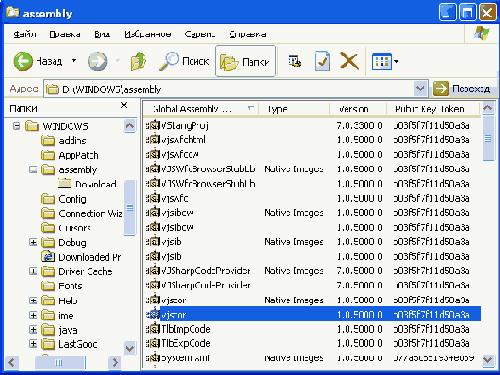Viewport: 500px width, 375px height.
Task: Close the Папки folders pane
Action: pyautogui.click(x=124, y=106)
